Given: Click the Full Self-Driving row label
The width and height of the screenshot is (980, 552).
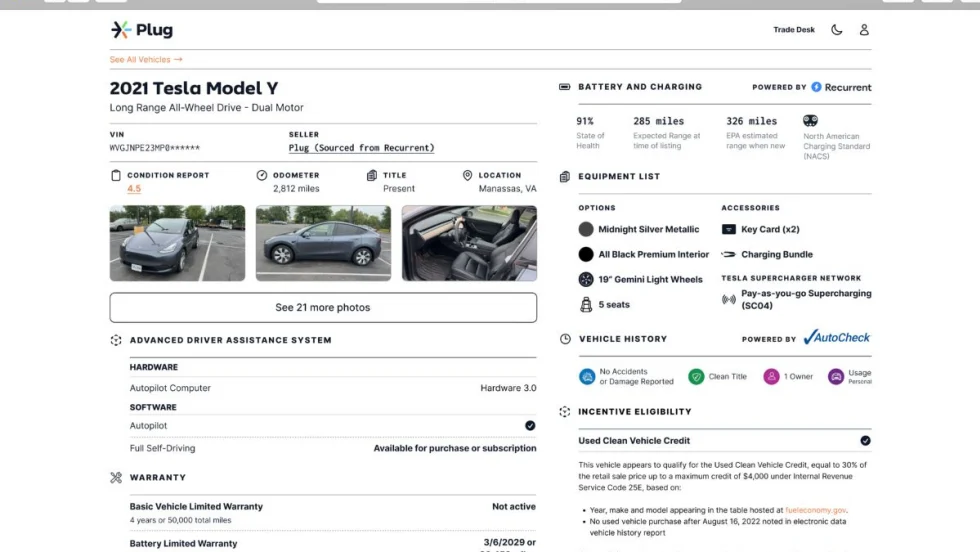Looking at the screenshot, I should point(162,448).
